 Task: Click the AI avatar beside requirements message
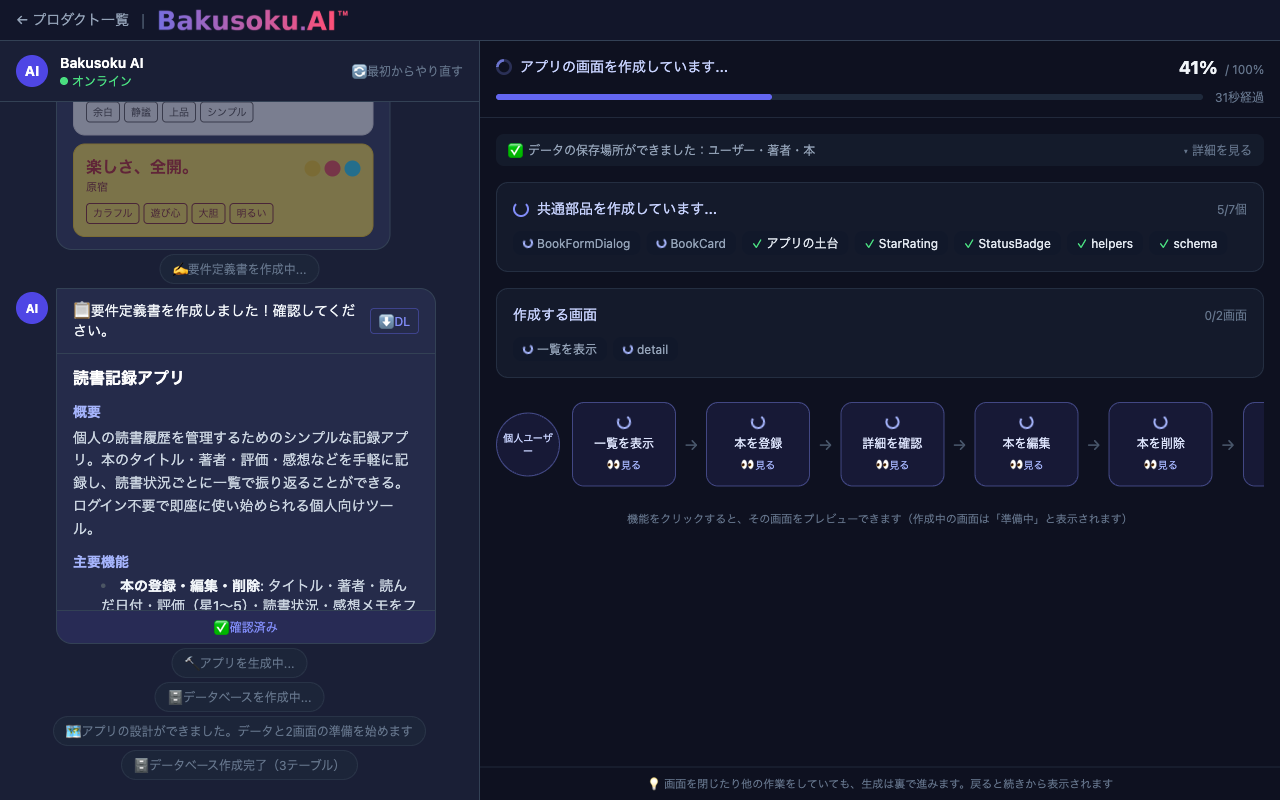[x=32, y=308]
